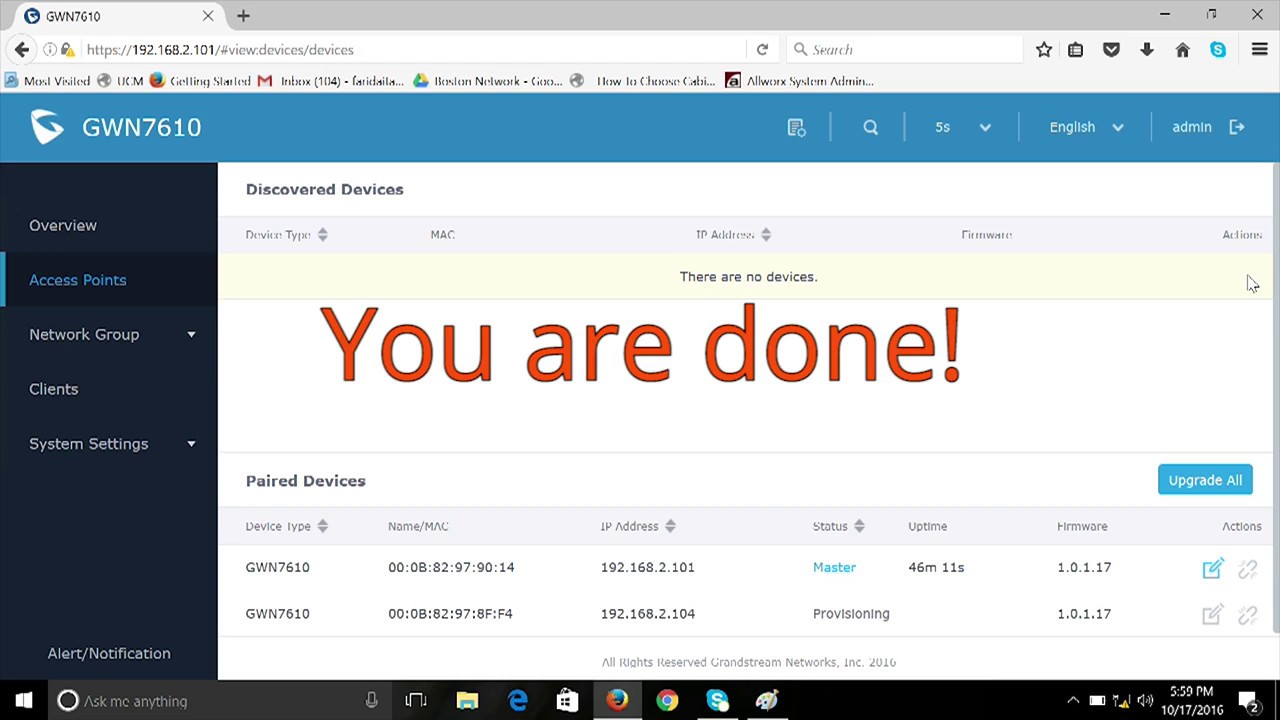Open Windows action center notifications
Viewport: 1280px width, 720px height.
point(1249,701)
